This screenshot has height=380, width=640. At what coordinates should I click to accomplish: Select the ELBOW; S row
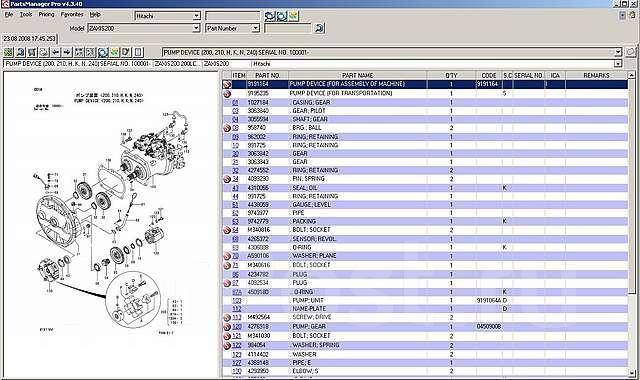coord(425,371)
